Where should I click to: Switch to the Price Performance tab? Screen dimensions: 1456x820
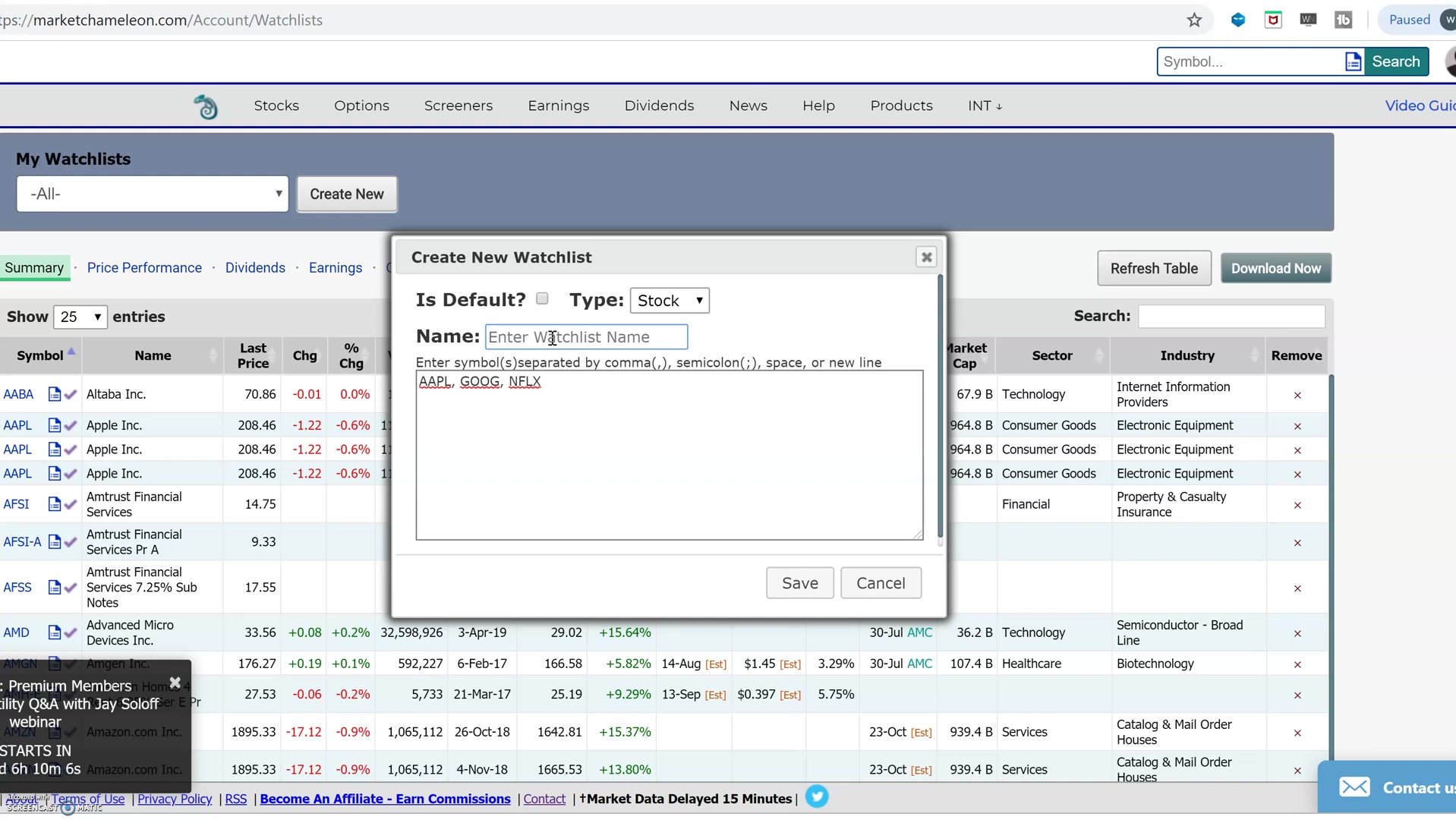(x=144, y=267)
